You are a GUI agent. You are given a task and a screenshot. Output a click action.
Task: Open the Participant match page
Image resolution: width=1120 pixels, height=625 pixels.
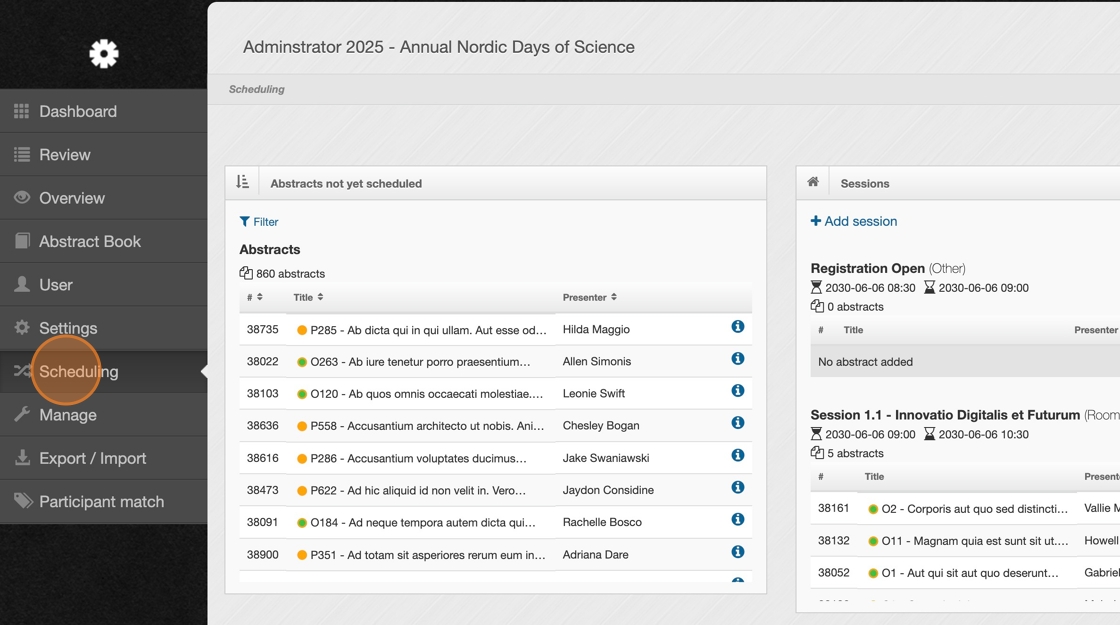pyautogui.click(x=101, y=501)
